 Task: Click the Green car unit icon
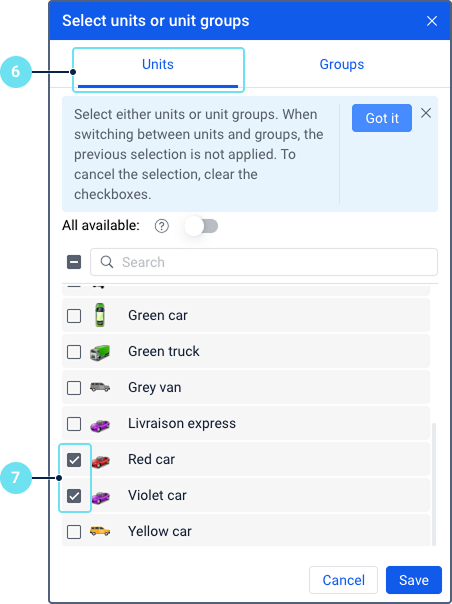(100, 315)
